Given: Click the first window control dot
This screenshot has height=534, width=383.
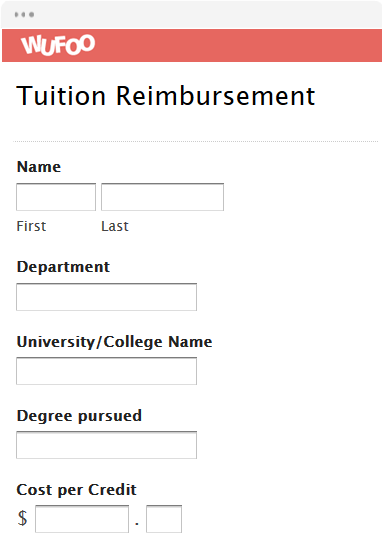Looking at the screenshot, I should click(x=17, y=15).
